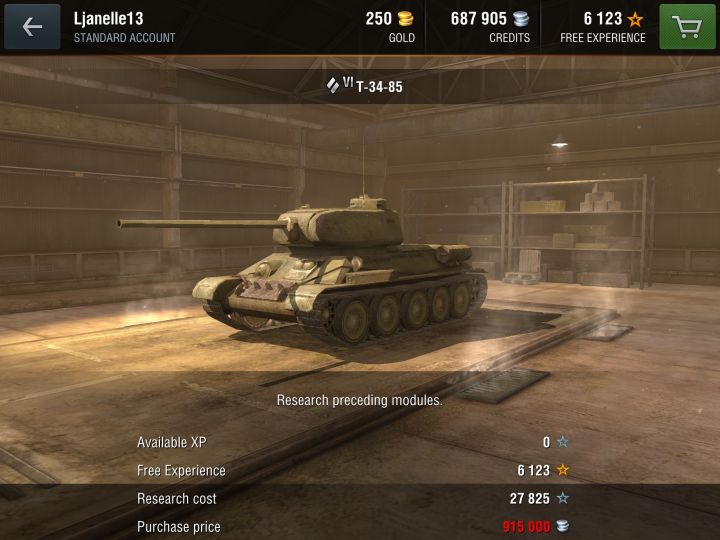Tap the 6 123 free experience balance in header
This screenshot has height=540, width=720.
click(602, 19)
